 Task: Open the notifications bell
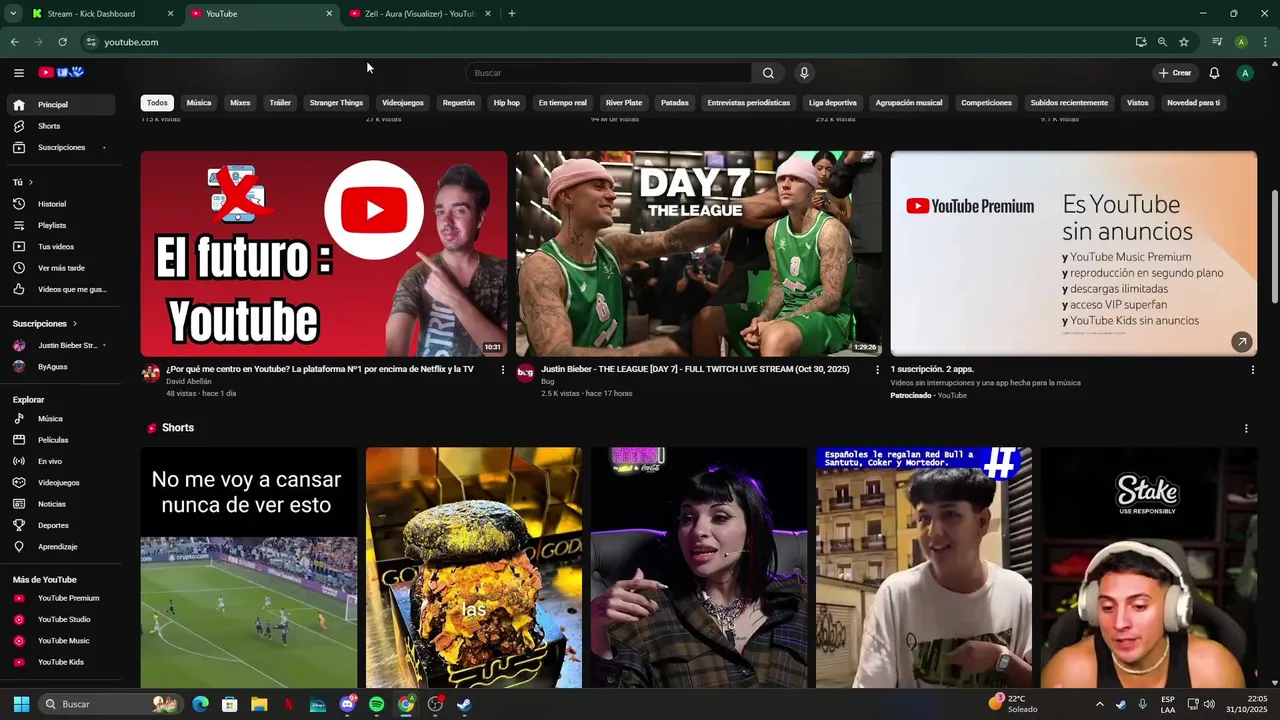click(x=1214, y=73)
